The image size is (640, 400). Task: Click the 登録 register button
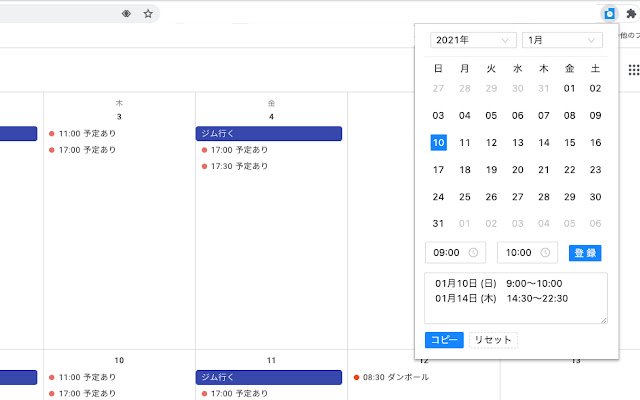pos(585,253)
